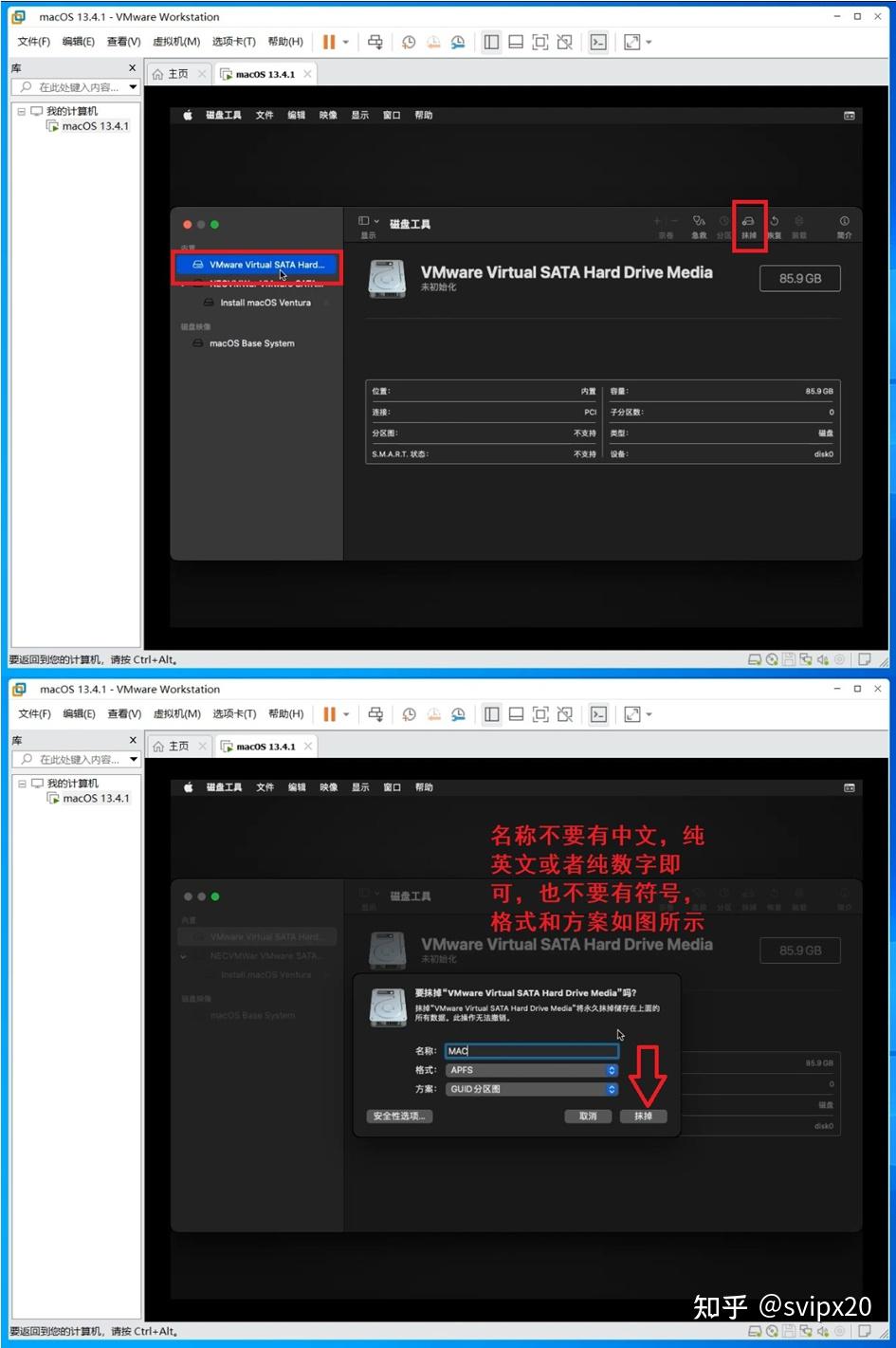Open 映像 menu in upper macOS menu bar

point(328,115)
